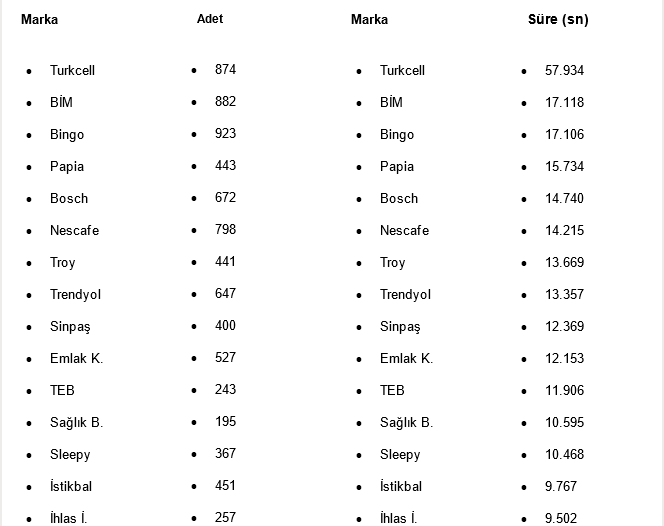Image resolution: width=664 pixels, height=526 pixels.
Task: Click the Sinpaş duration 12.369
Action: (x=564, y=327)
